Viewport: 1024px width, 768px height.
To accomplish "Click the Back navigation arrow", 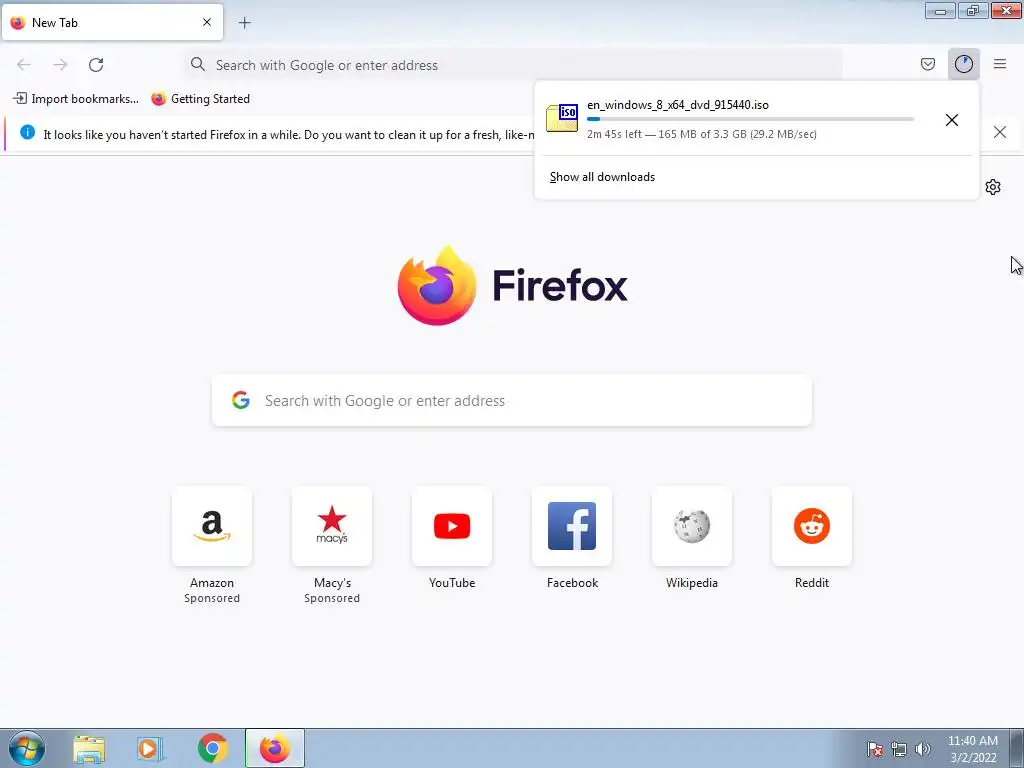I will (x=24, y=65).
